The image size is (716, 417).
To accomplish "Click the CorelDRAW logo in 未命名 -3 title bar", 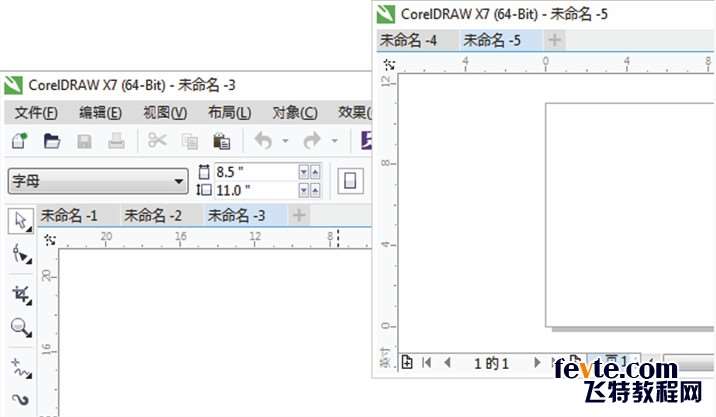I will [x=14, y=85].
